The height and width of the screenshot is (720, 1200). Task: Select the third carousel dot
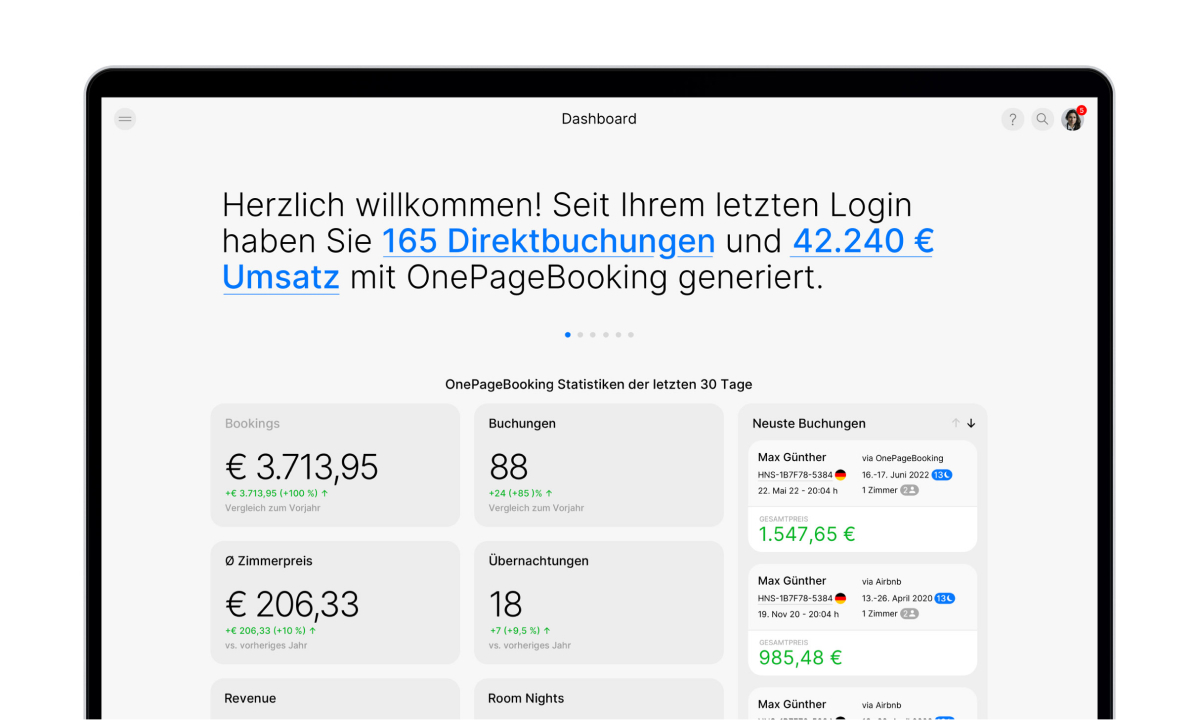point(593,335)
